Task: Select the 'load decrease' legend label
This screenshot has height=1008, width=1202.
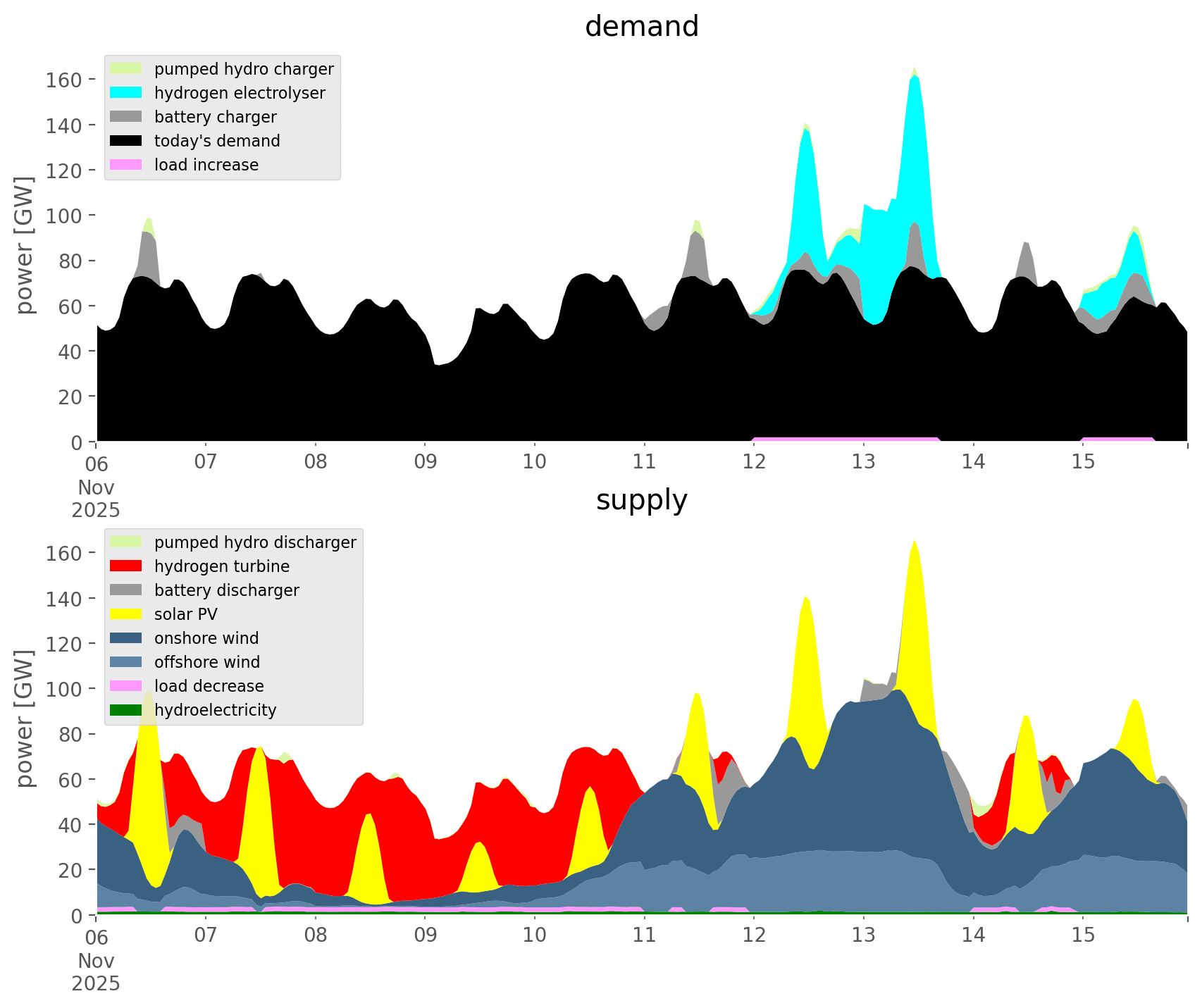Action: [209, 686]
